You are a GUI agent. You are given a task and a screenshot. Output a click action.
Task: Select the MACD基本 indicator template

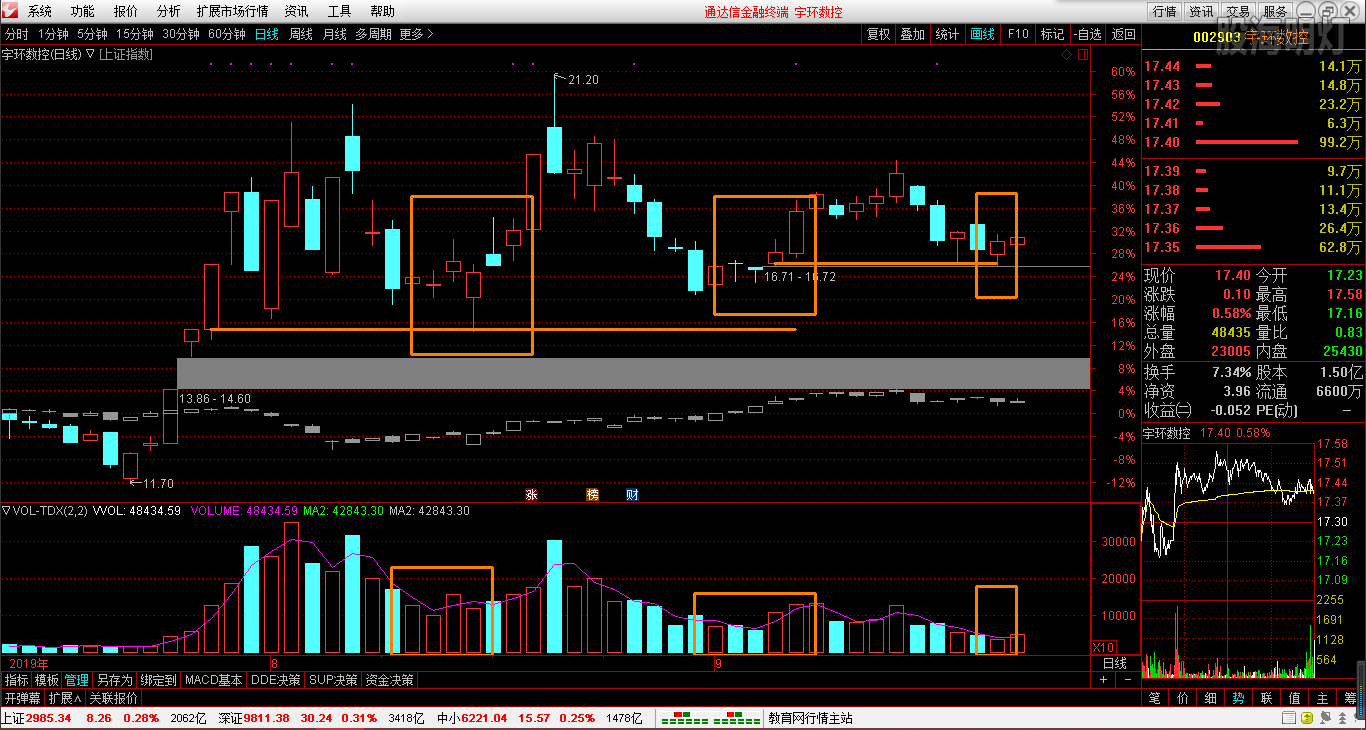pos(214,680)
